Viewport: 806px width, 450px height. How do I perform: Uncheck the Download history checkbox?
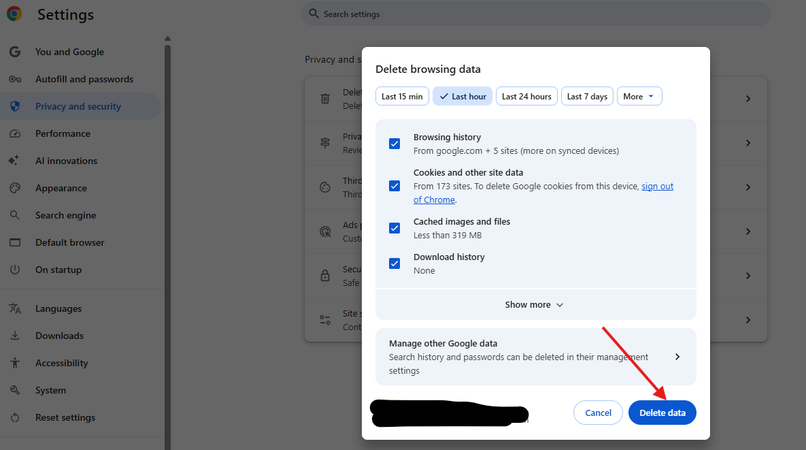point(394,263)
